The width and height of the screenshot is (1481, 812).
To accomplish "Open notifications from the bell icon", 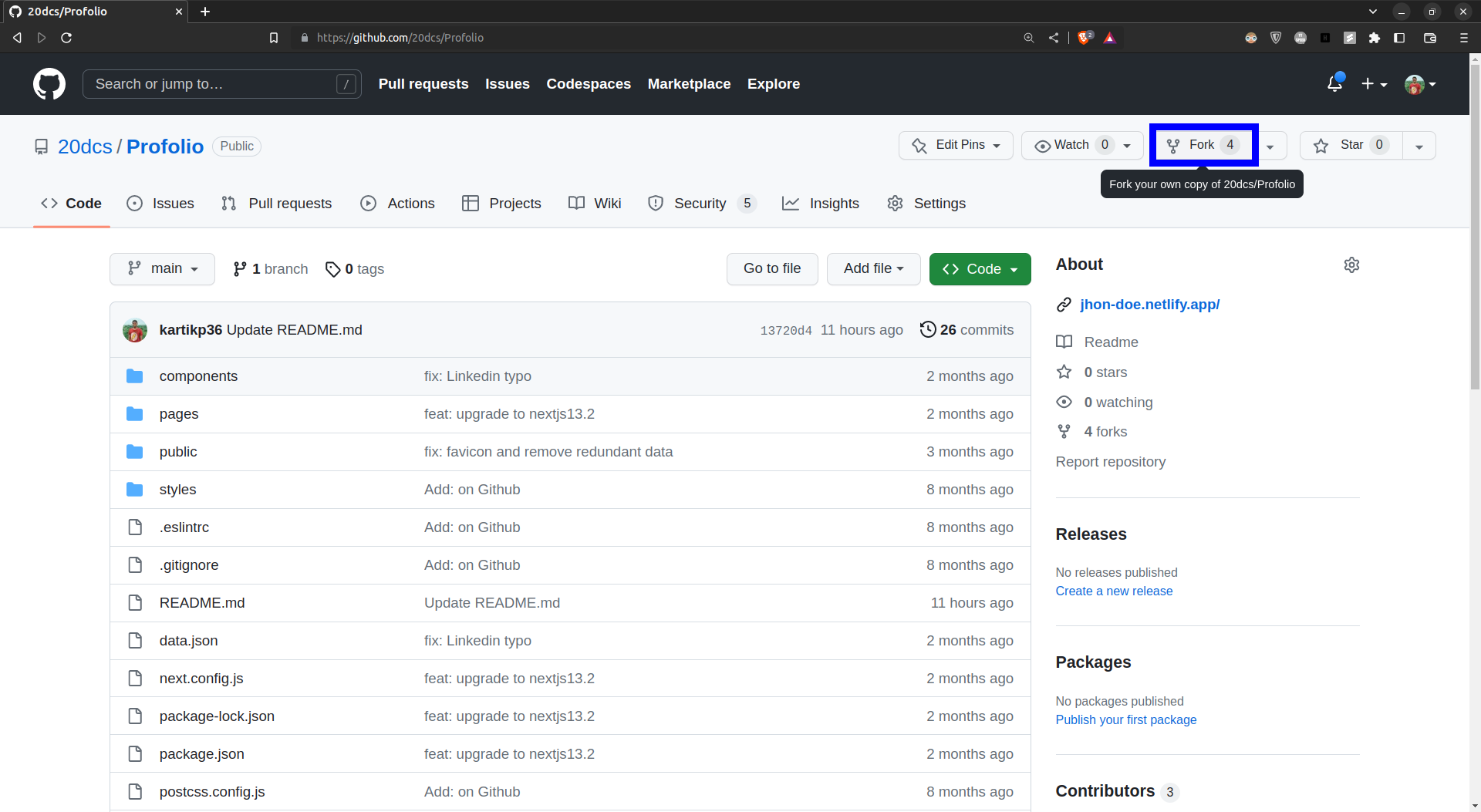I will tap(1334, 83).
